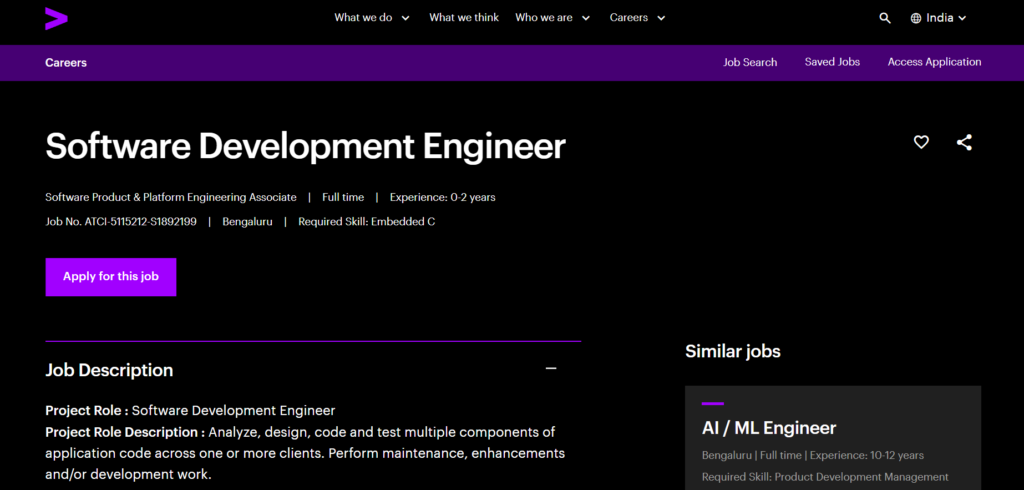The width and height of the screenshot is (1024, 490).
Task: Expand the "What we do" menu
Action: (x=370, y=18)
